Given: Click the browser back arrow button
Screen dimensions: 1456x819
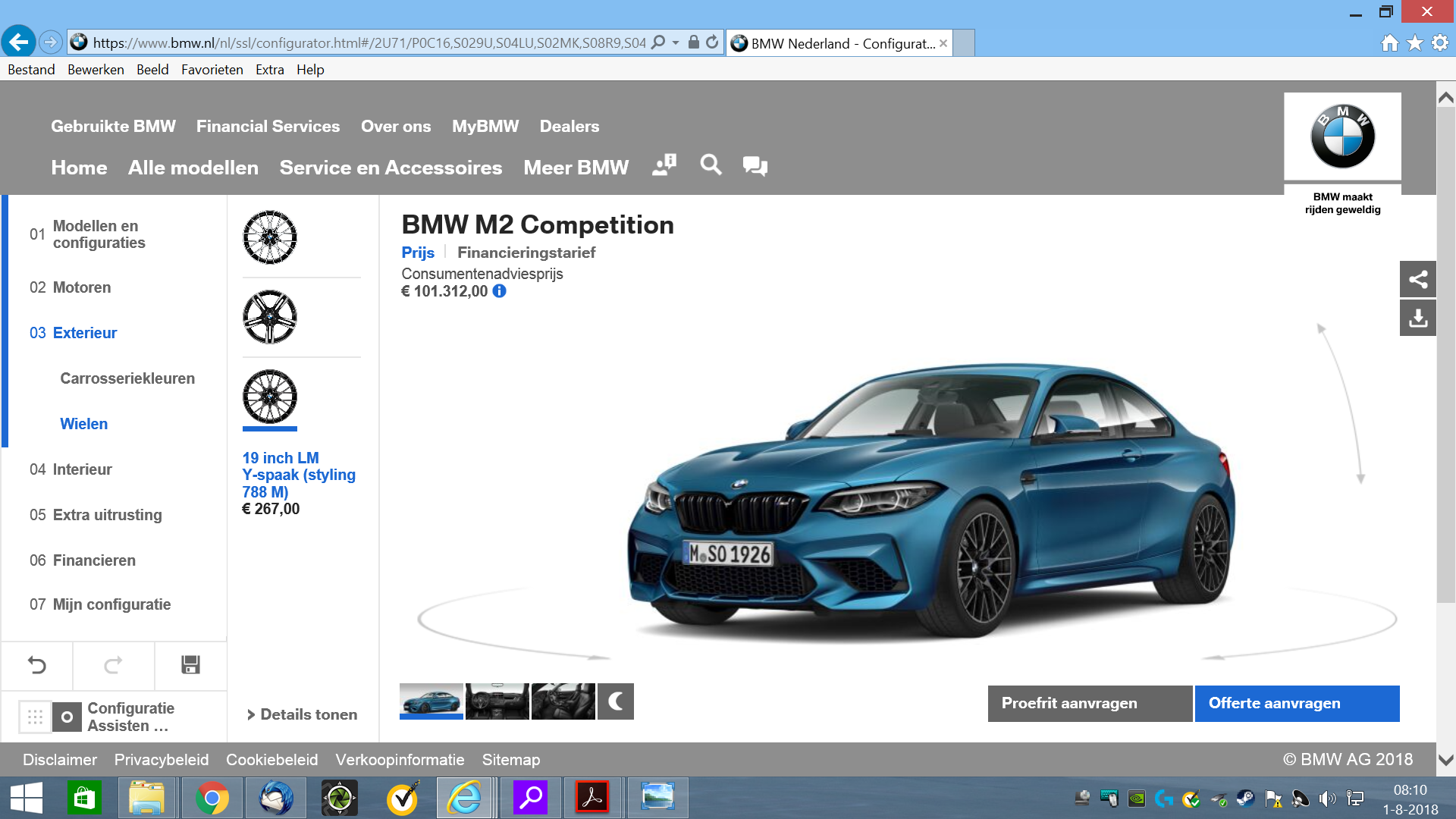Looking at the screenshot, I should [x=18, y=42].
